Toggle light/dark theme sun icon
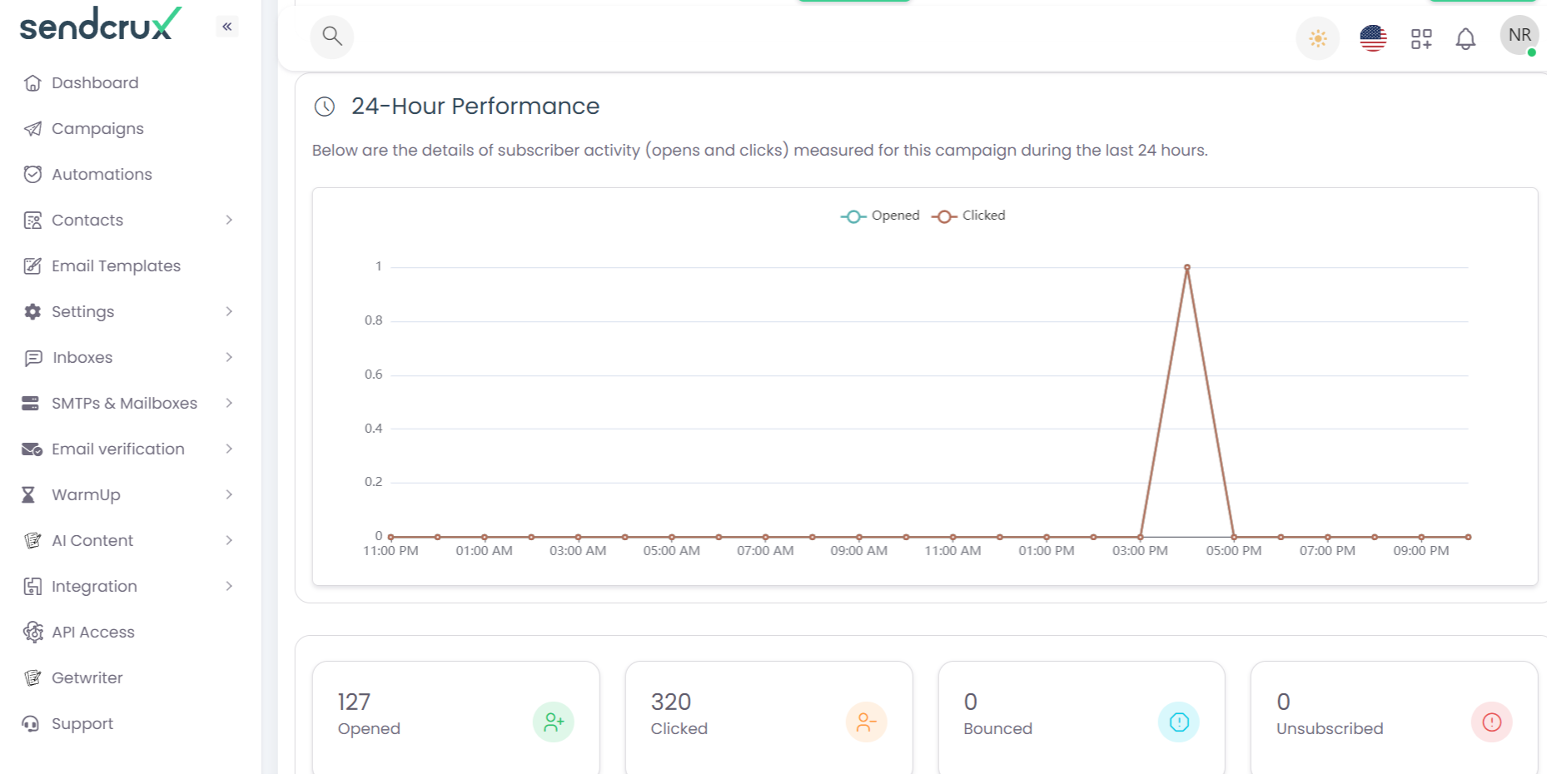Screen dimensions: 1547x784 coord(1318,38)
